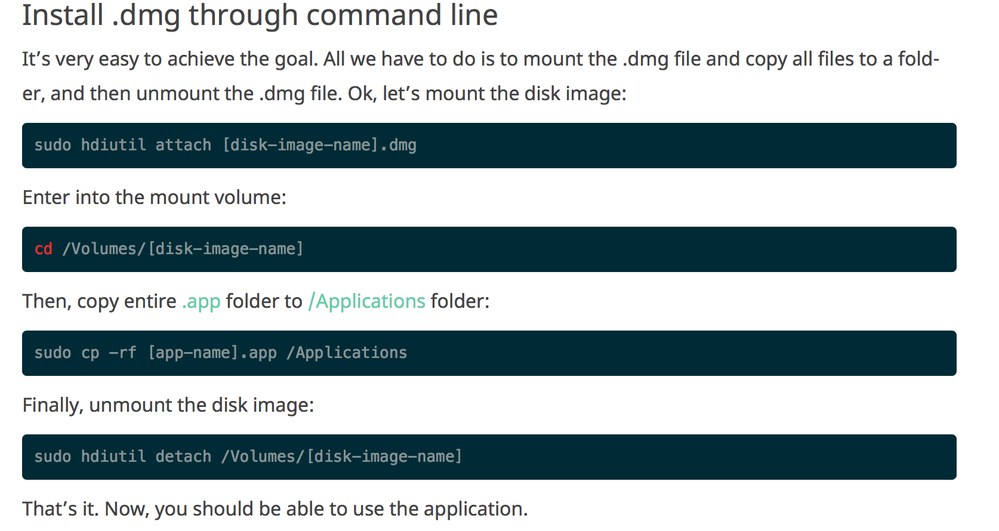The width and height of the screenshot is (999, 531).
Task: Click the word "detach" in last command
Action: tap(183, 457)
